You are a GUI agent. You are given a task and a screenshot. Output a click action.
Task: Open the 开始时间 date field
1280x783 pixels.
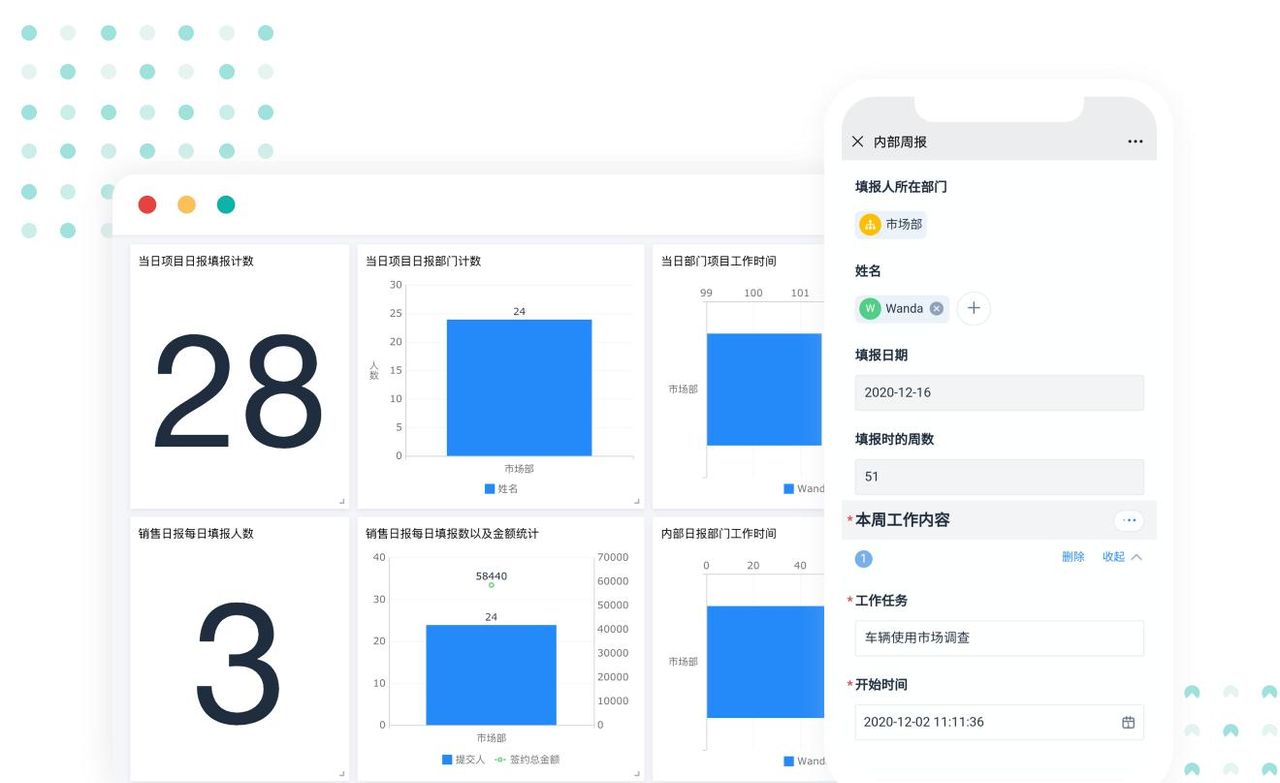click(999, 722)
